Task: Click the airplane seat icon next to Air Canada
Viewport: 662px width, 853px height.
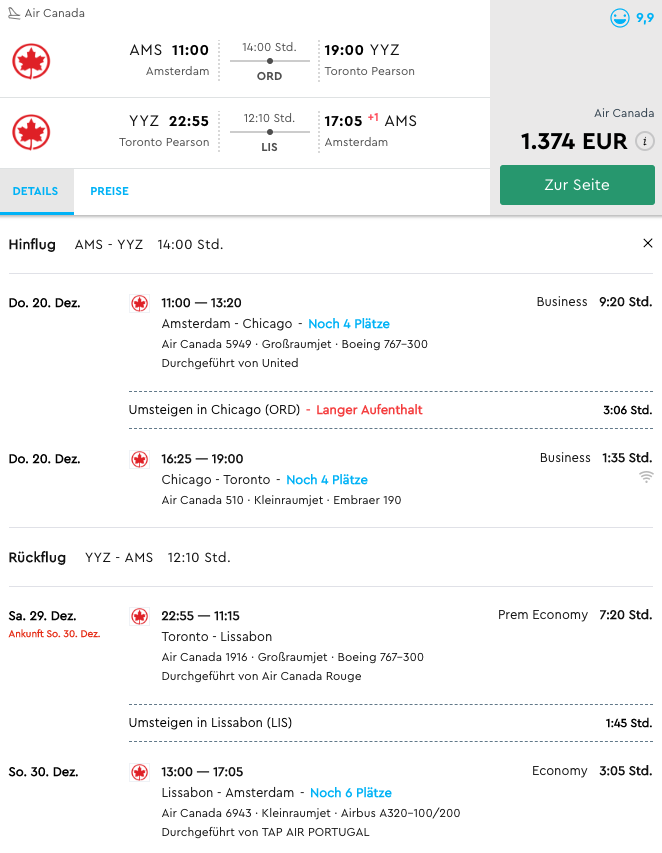Action: (14, 13)
